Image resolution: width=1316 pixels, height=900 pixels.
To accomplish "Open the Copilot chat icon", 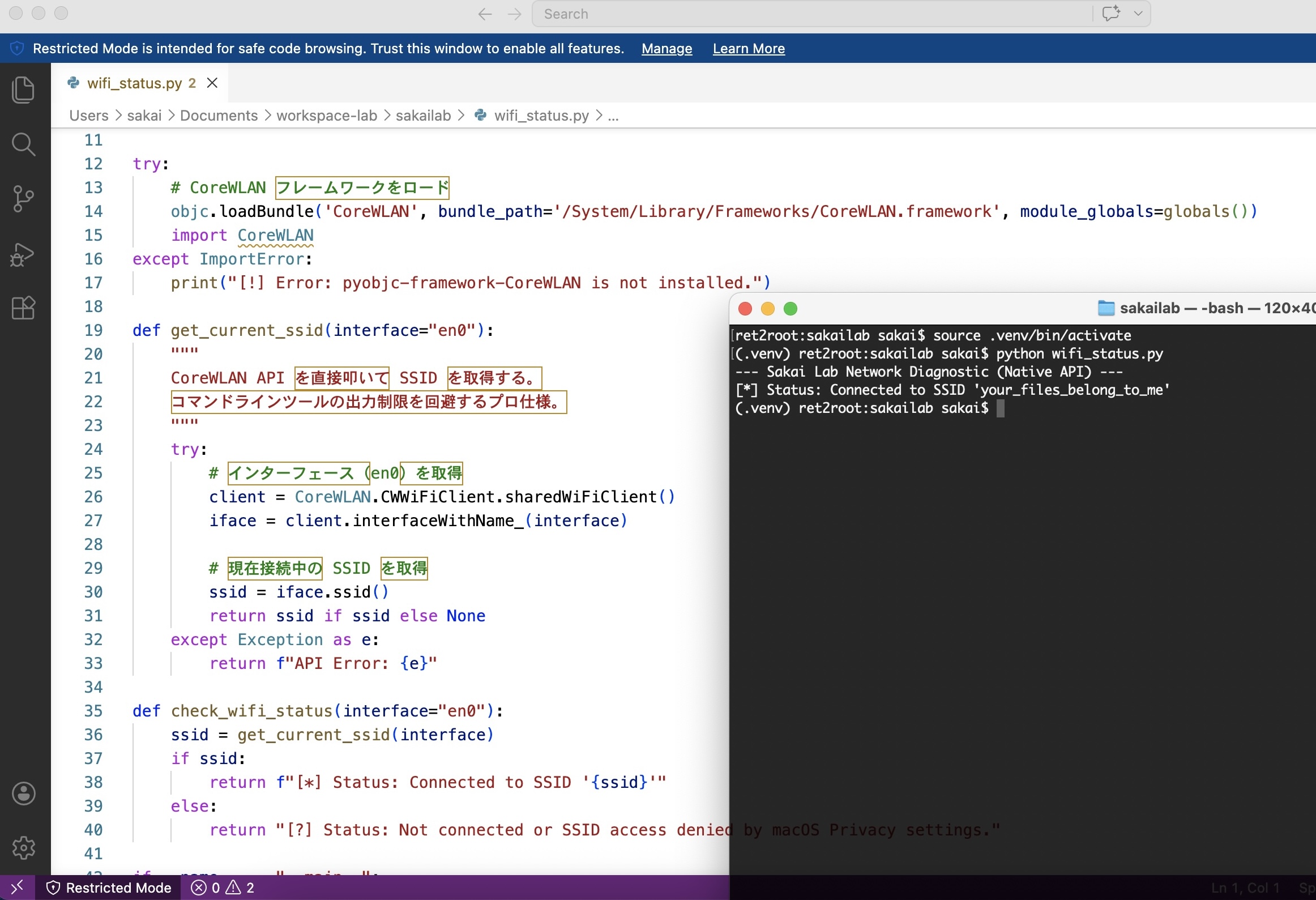I will (1111, 14).
